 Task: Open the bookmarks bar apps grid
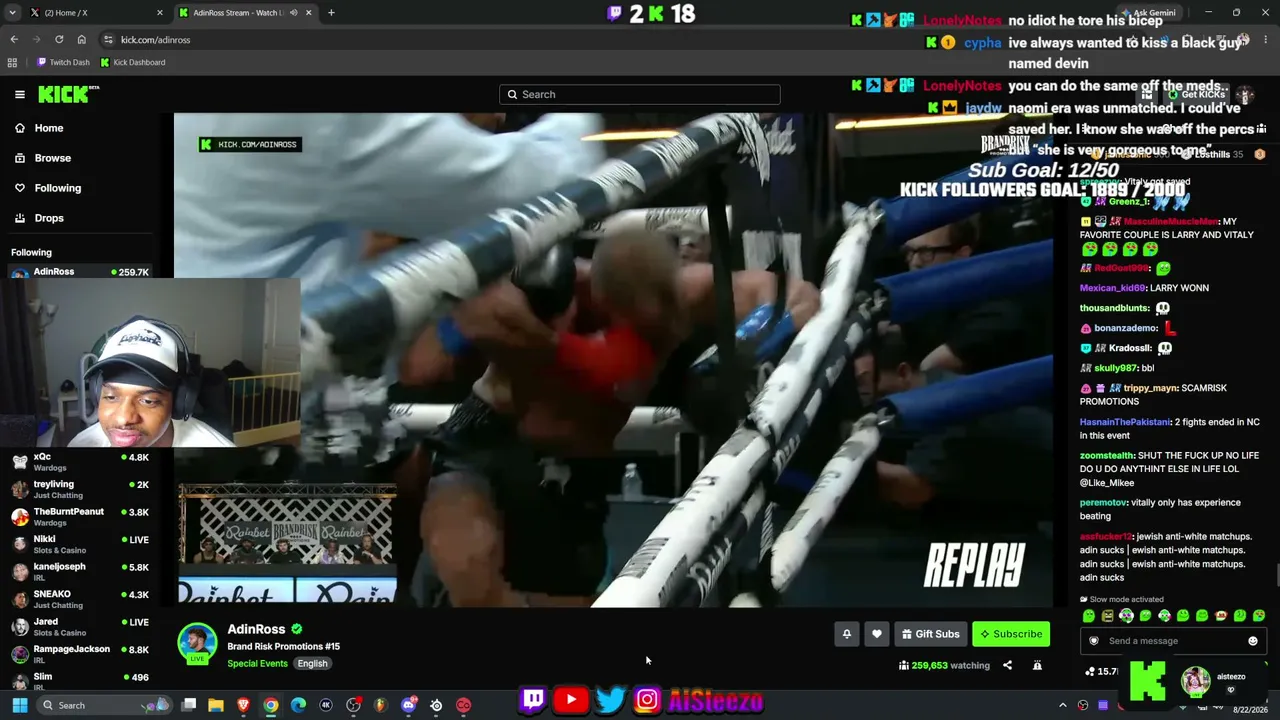point(12,62)
